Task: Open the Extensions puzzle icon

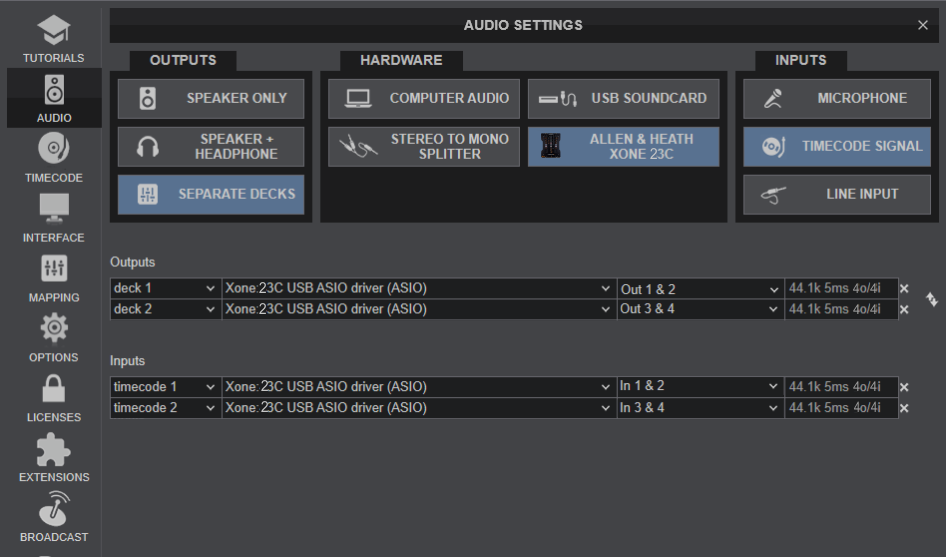Action: (53, 458)
